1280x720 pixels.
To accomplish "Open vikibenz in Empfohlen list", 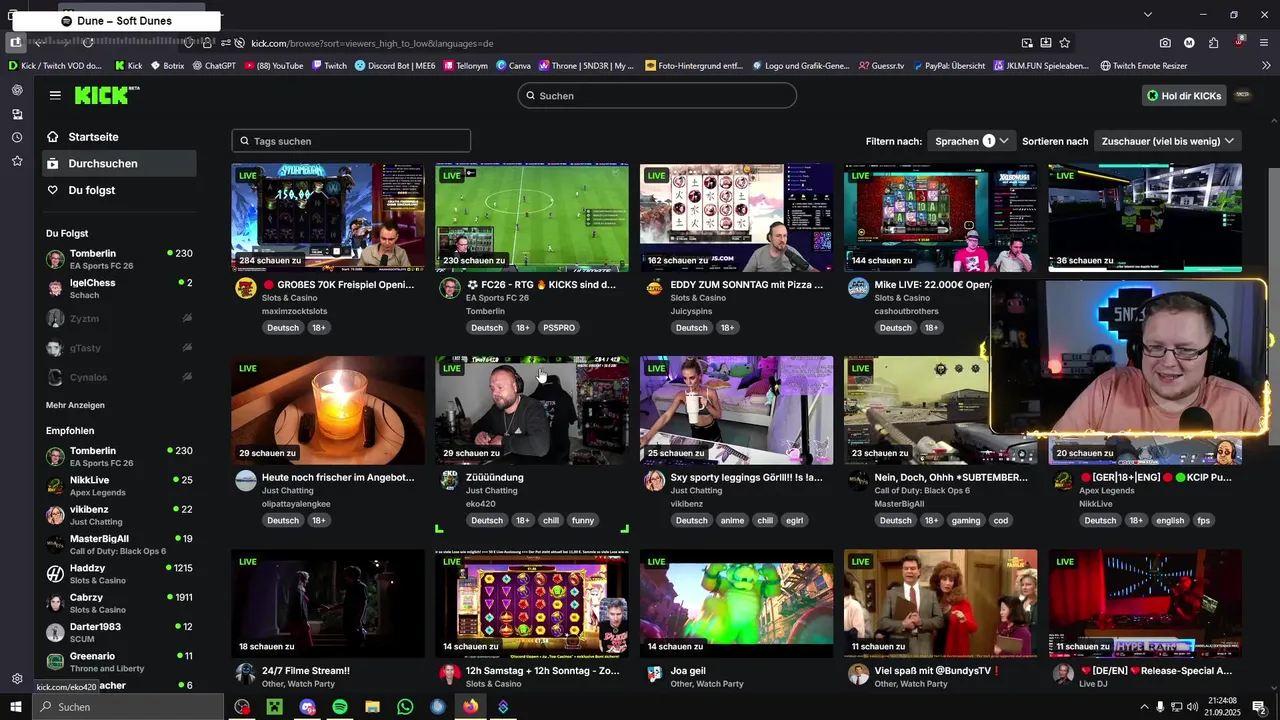I will [x=119, y=515].
